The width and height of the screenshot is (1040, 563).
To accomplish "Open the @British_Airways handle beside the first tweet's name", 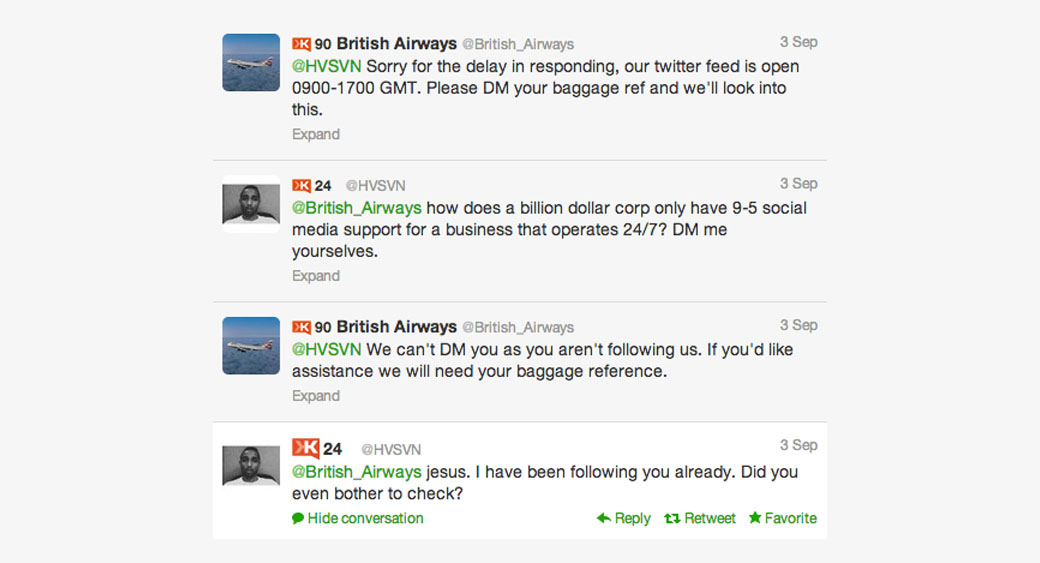I will pyautogui.click(x=518, y=44).
